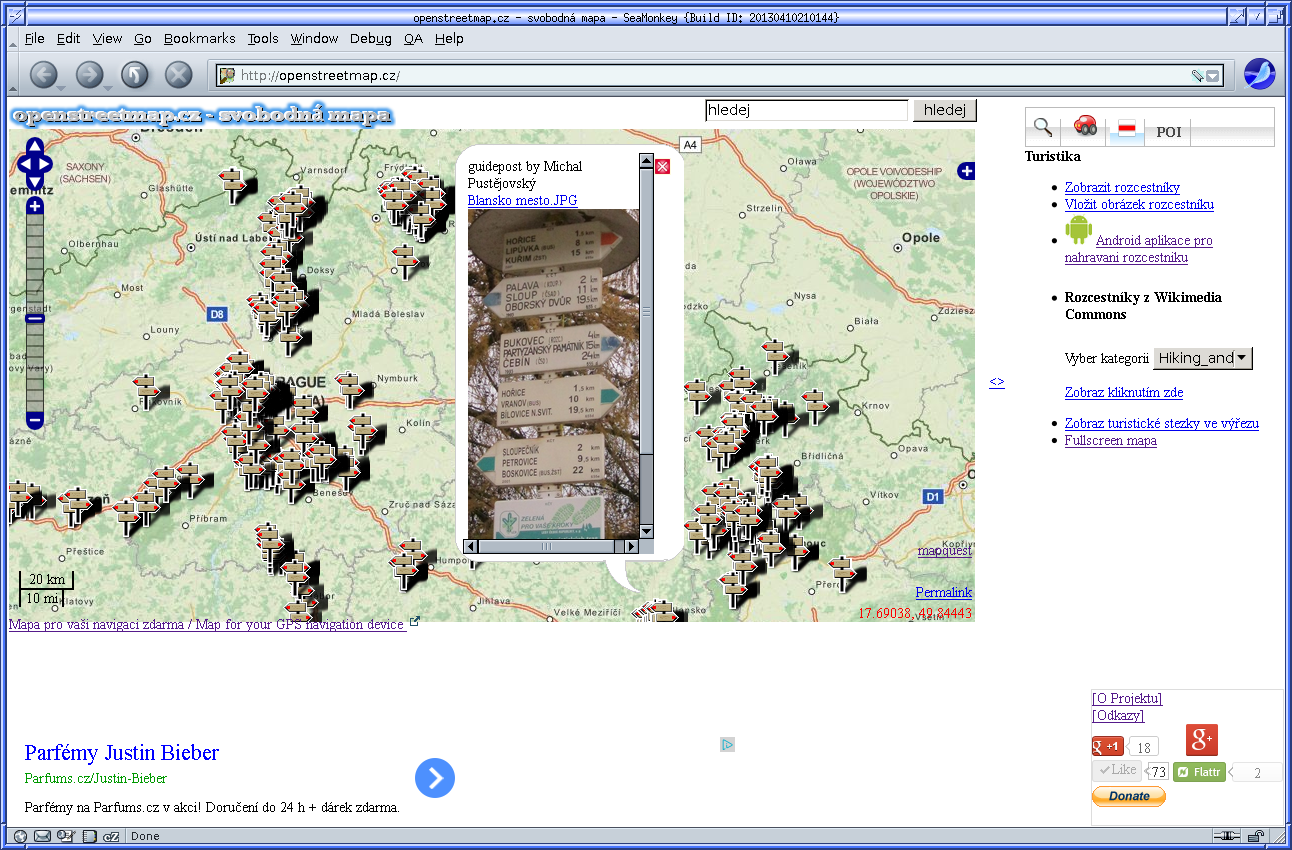Open the Blansko mesto.JPG link
The height and width of the screenshot is (850, 1292).
click(x=522, y=200)
